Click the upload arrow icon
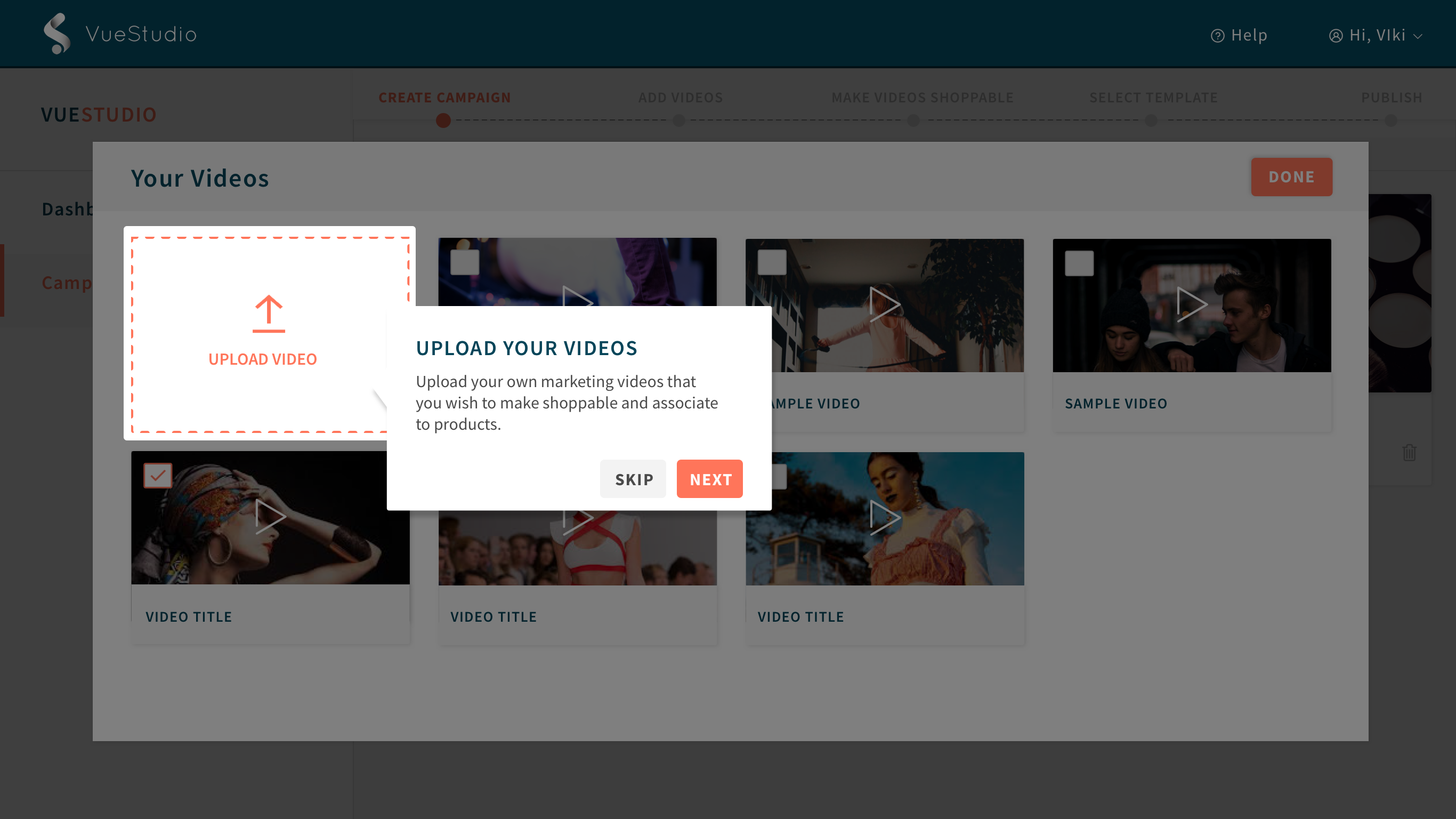 [x=269, y=314]
